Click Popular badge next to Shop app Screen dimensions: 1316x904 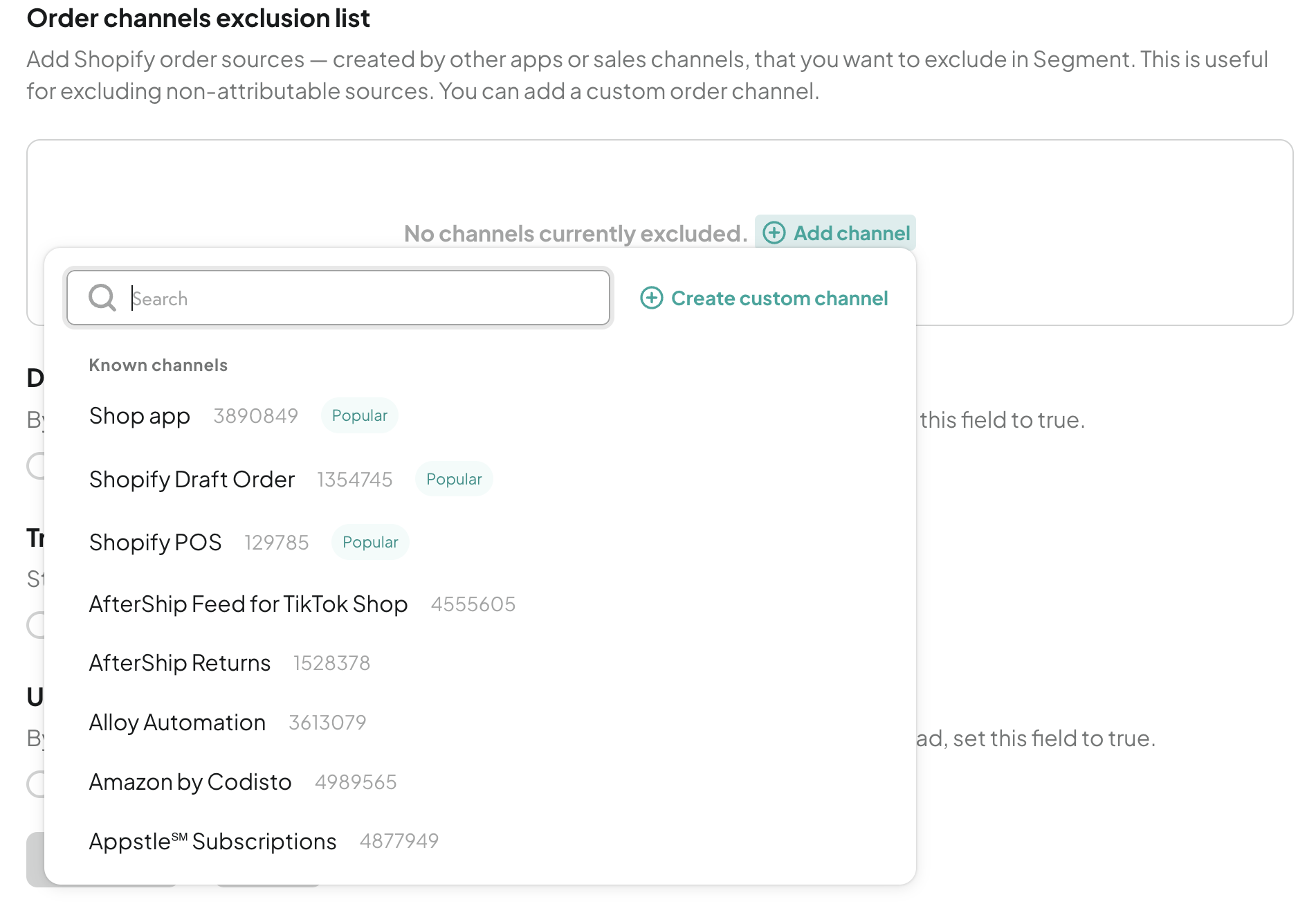360,415
